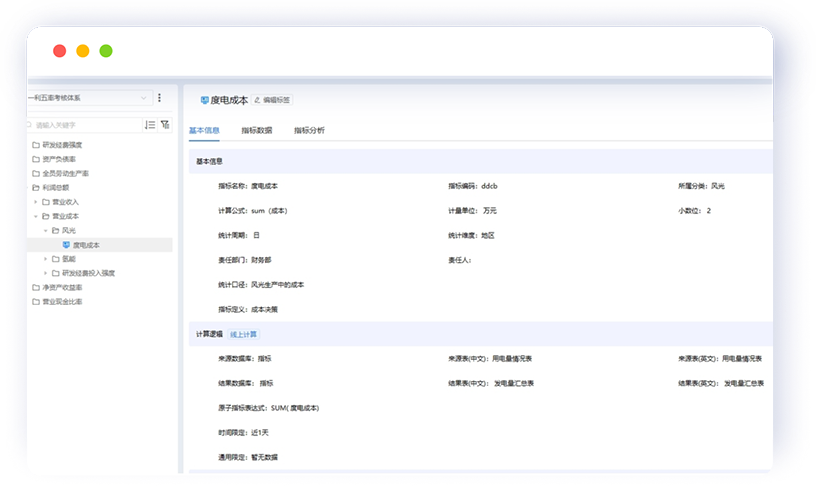This screenshot has height=490, width=816.
Task: Collapse the 营业成本 tree node
Action: [35, 216]
